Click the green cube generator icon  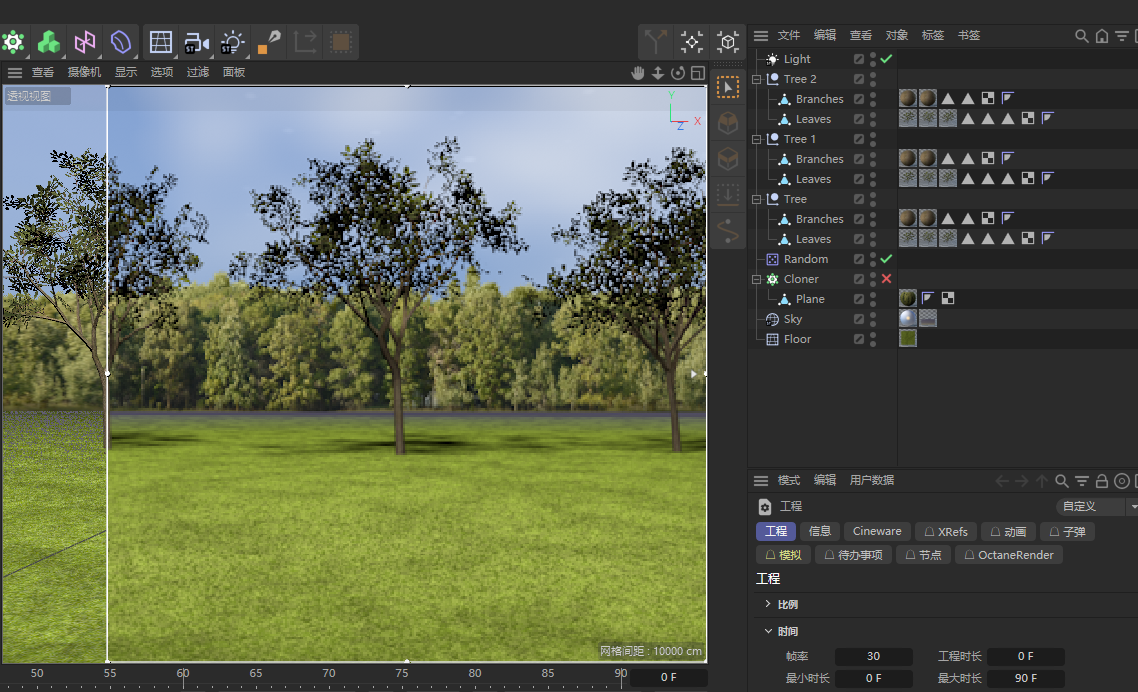point(48,42)
